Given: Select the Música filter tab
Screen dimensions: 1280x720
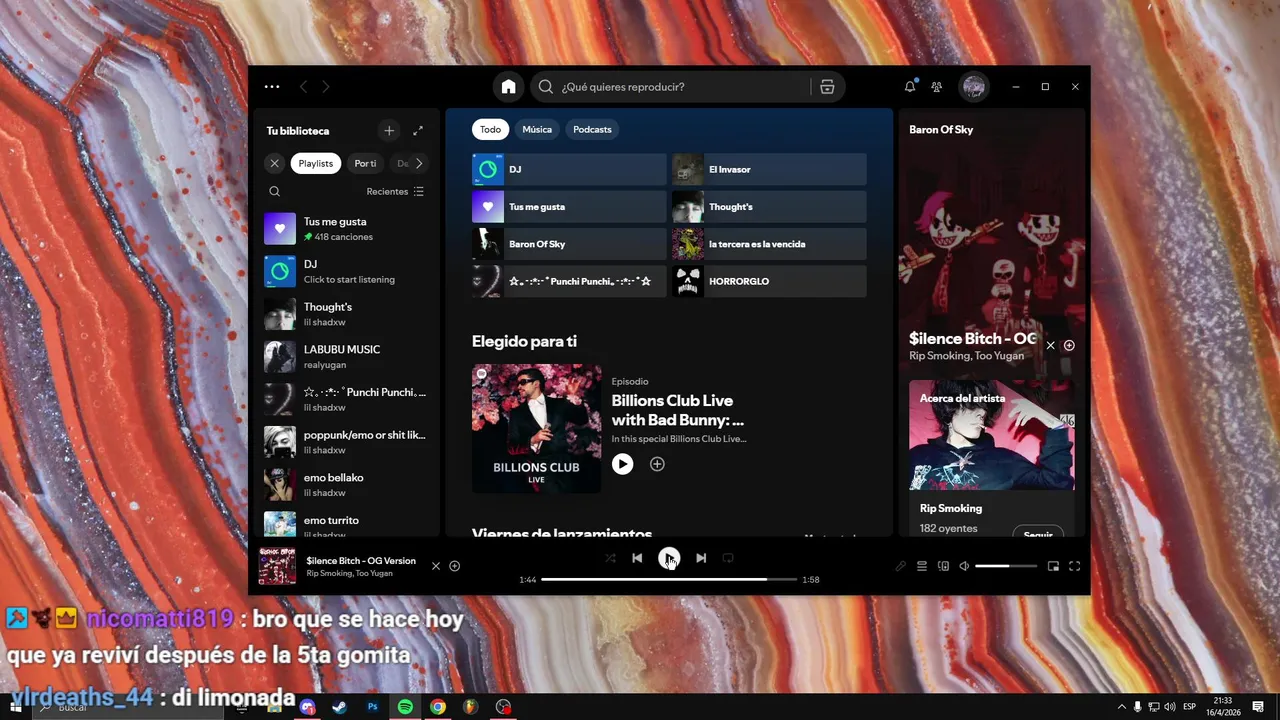Looking at the screenshot, I should click(x=537, y=129).
